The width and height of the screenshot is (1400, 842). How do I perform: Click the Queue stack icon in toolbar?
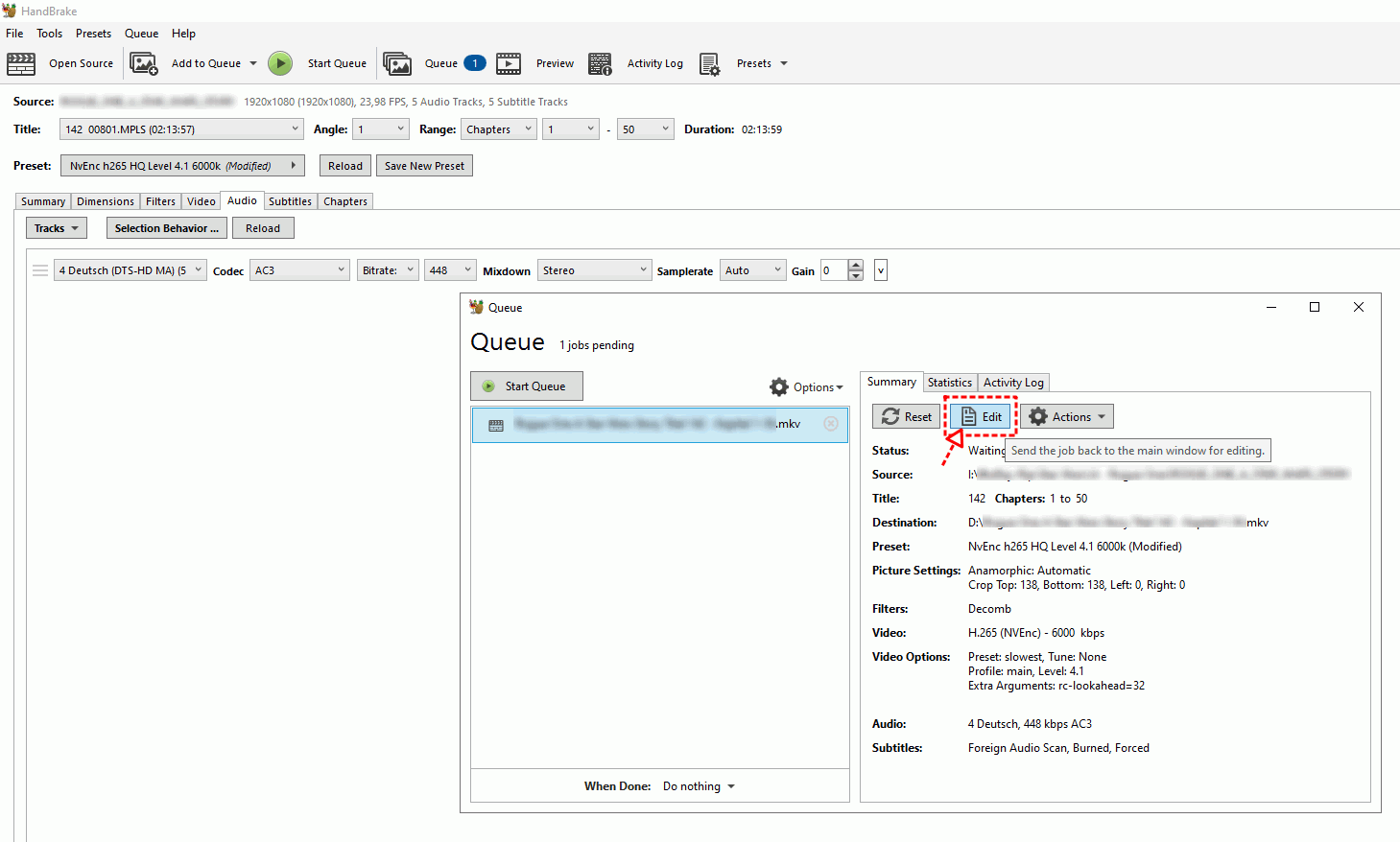(x=397, y=63)
